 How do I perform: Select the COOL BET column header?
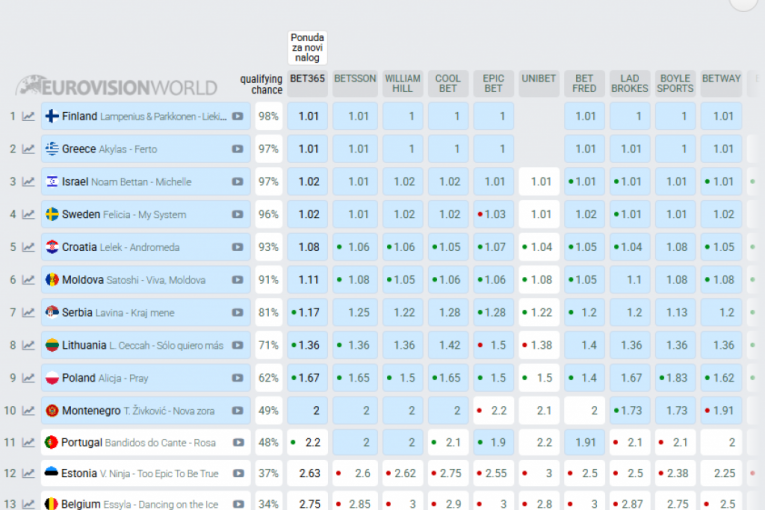pos(448,83)
